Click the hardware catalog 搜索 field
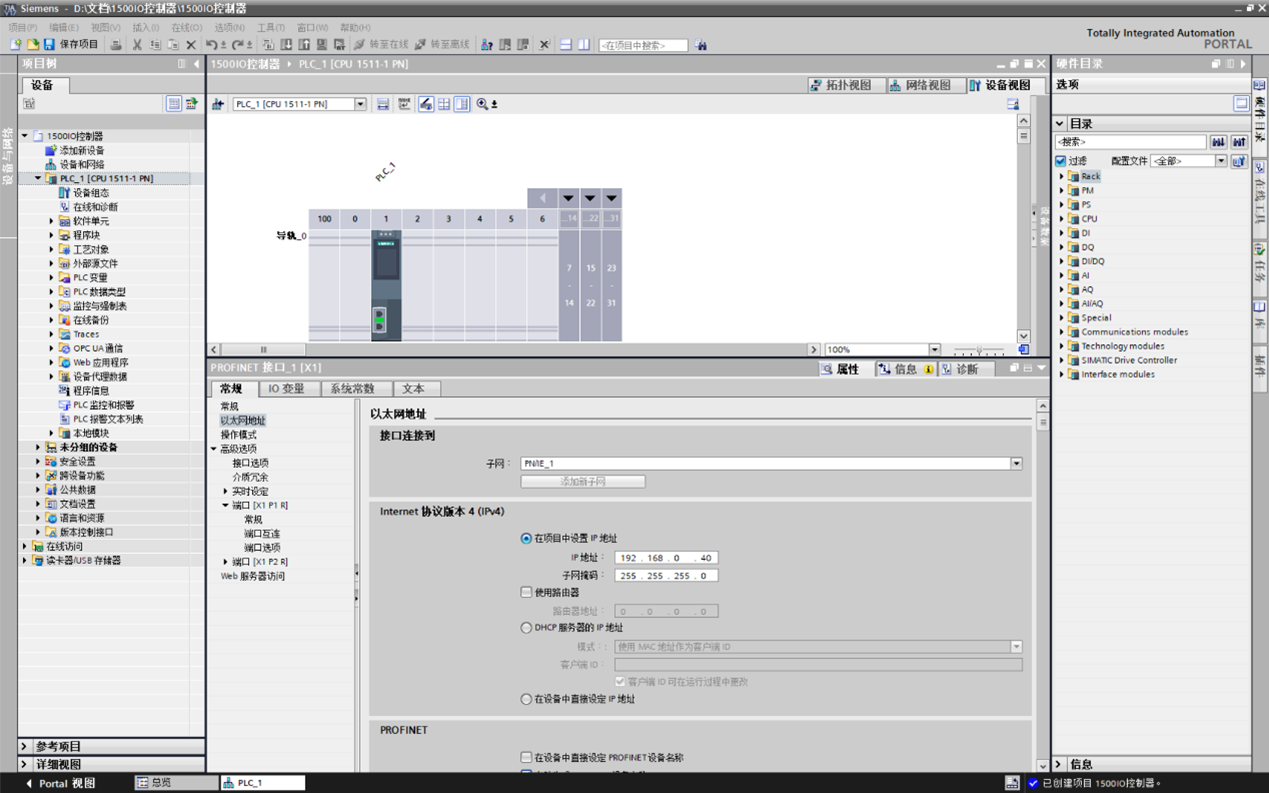 tap(1131, 142)
